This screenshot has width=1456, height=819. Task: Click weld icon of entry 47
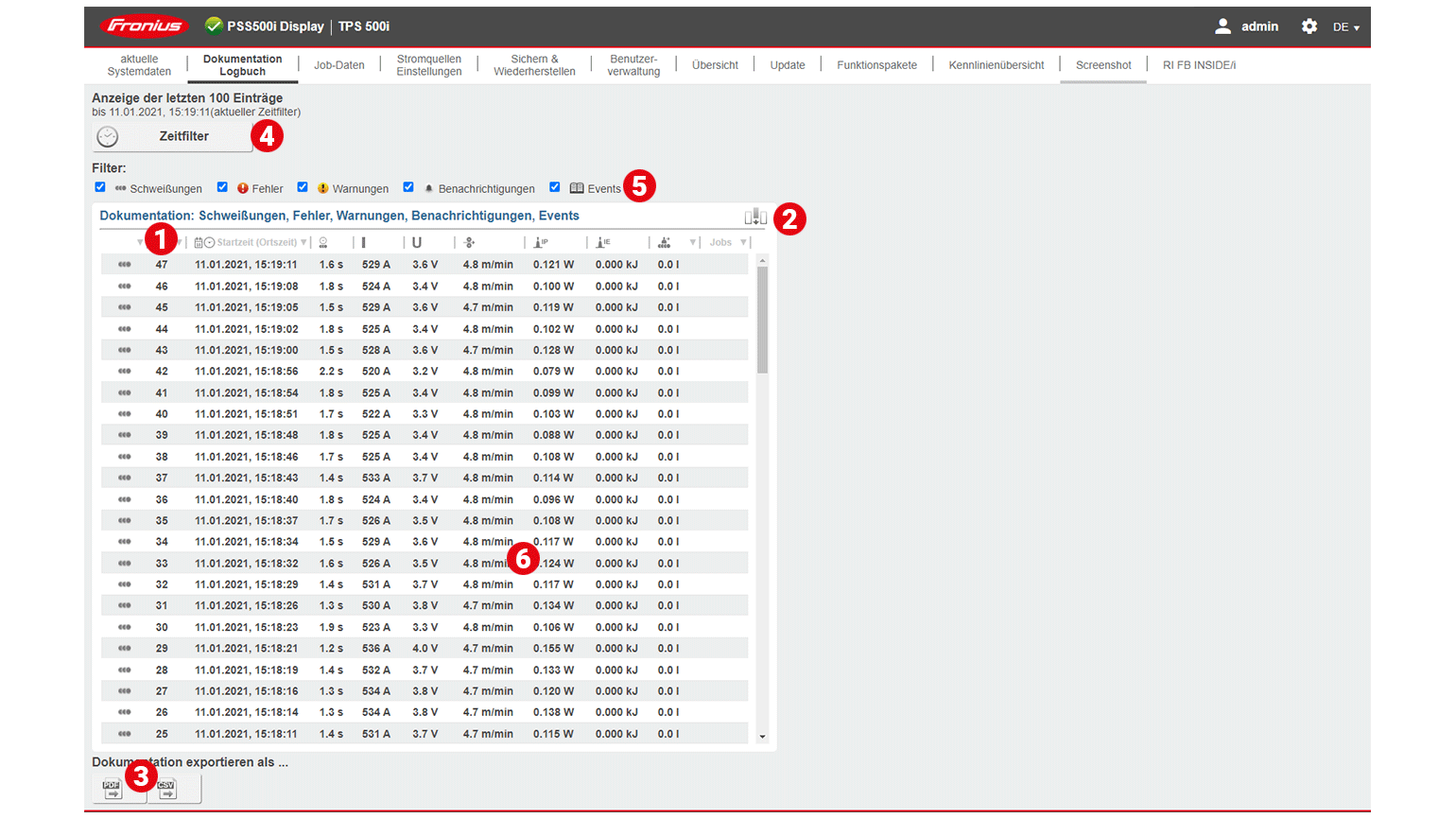tap(124, 265)
